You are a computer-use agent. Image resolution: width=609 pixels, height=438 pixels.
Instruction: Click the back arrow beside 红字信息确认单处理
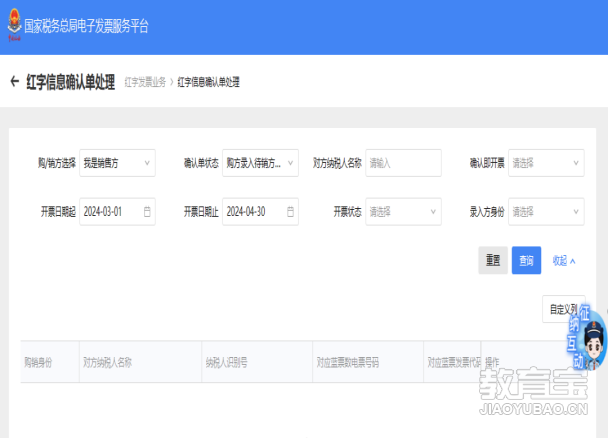(15, 82)
